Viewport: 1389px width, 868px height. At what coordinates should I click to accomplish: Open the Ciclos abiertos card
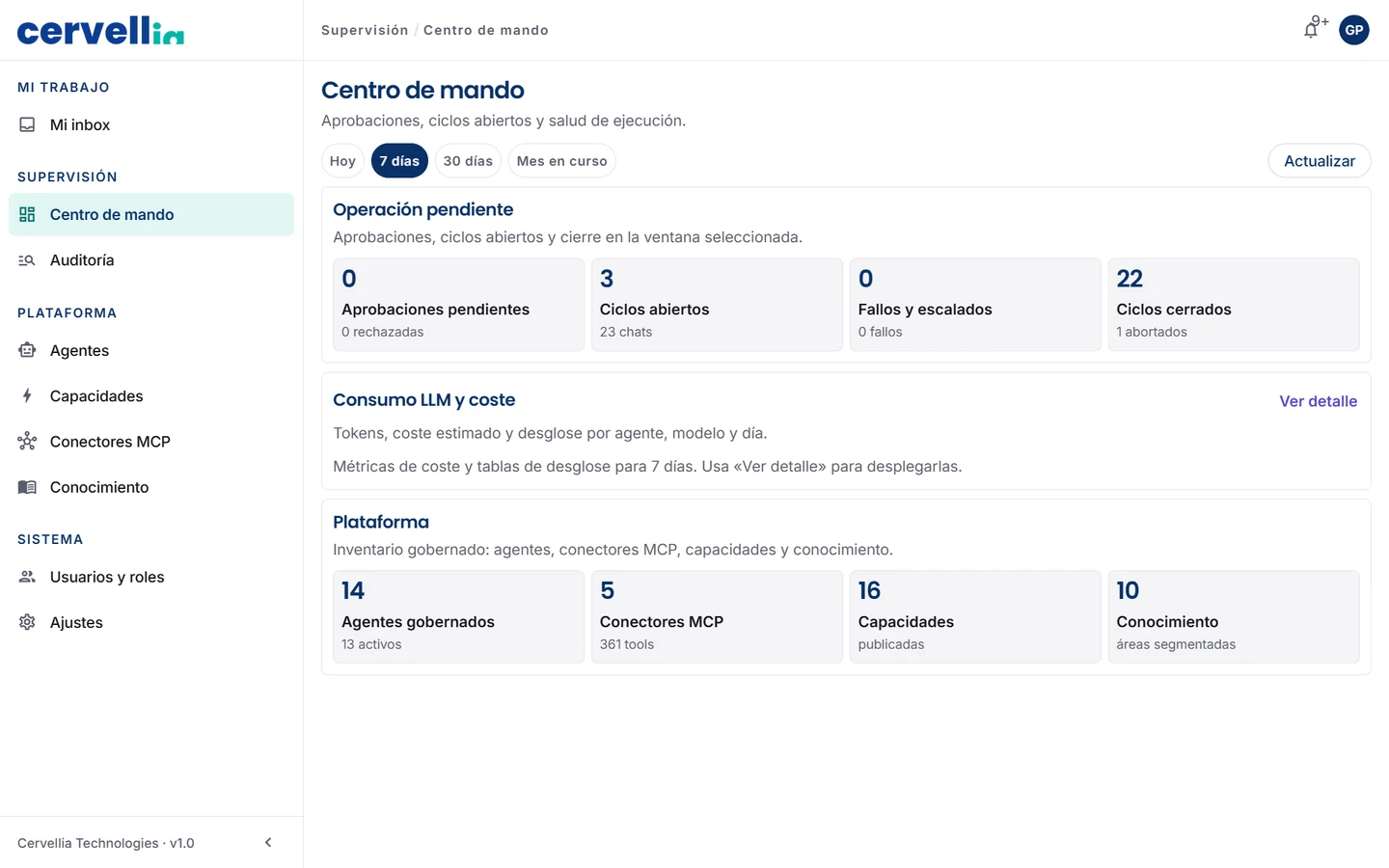pos(717,305)
